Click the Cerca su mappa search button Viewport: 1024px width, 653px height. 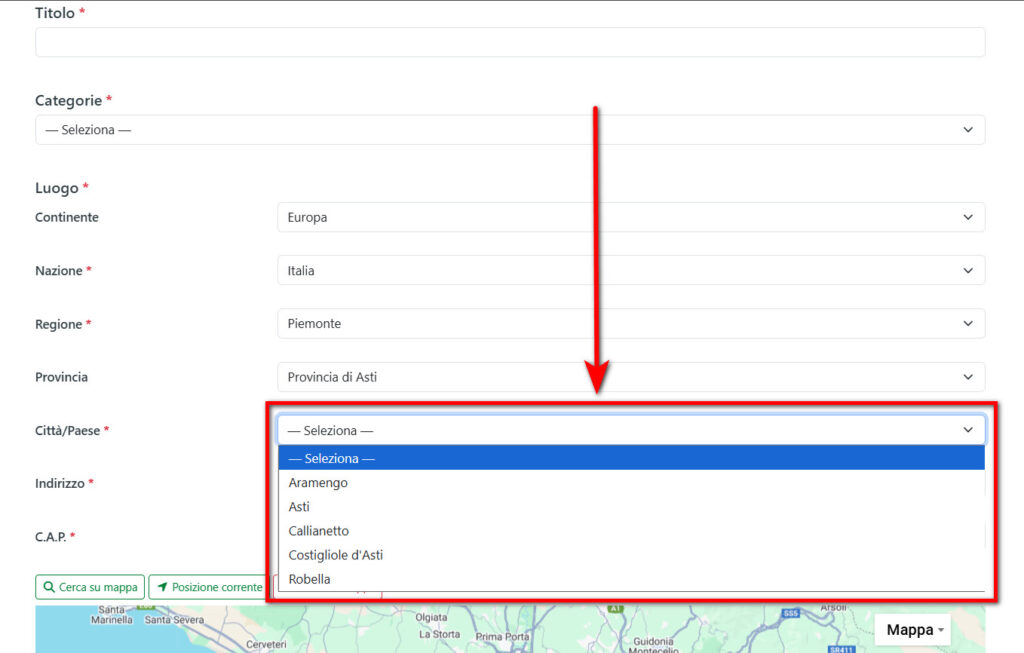pyautogui.click(x=90, y=587)
